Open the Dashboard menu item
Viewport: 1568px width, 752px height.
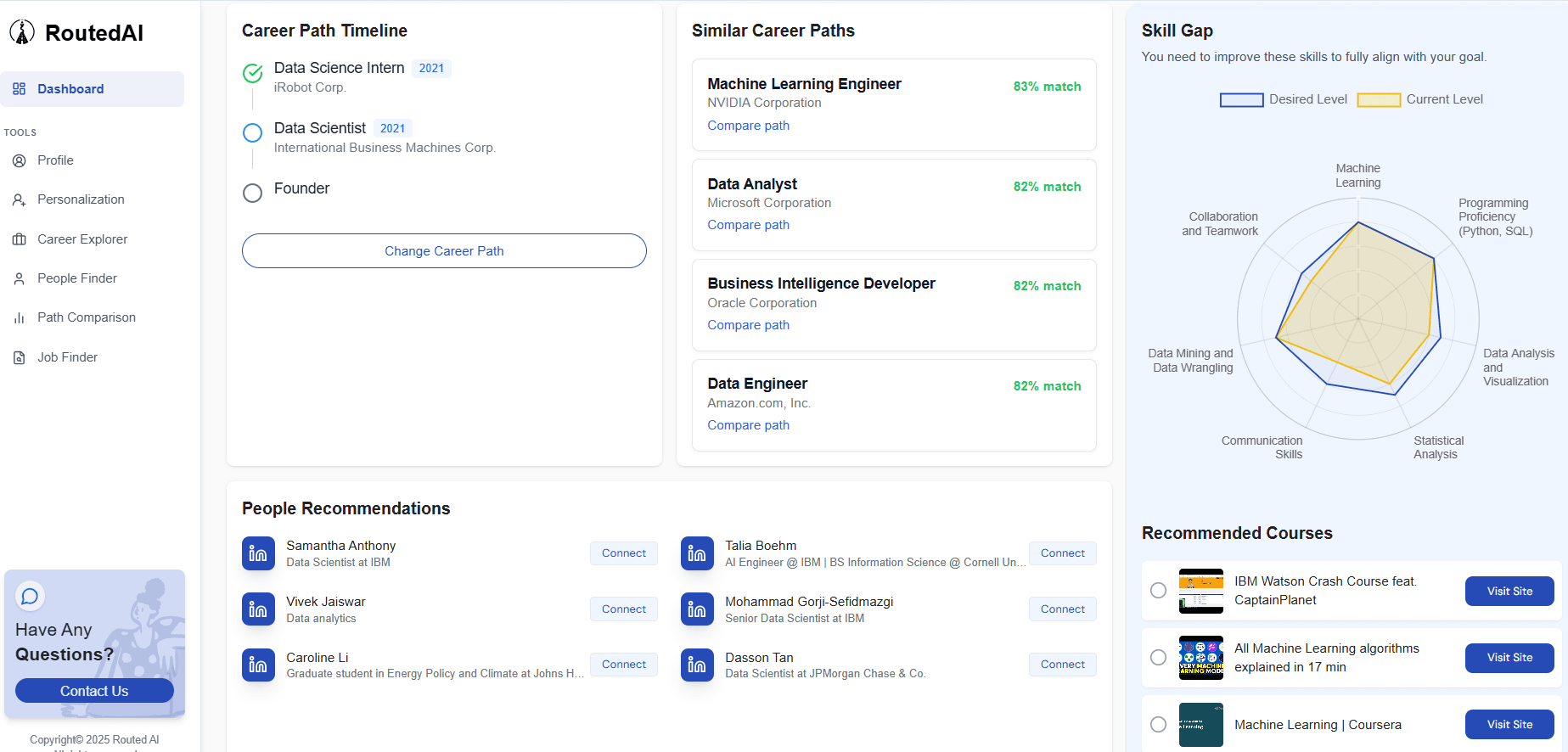pyautogui.click(x=92, y=89)
